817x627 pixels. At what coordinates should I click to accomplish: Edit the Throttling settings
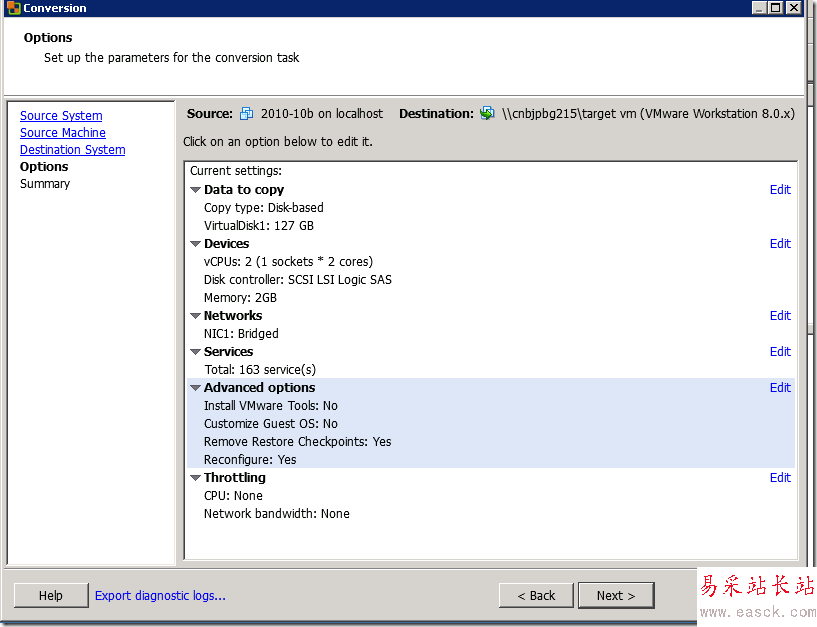(780, 478)
